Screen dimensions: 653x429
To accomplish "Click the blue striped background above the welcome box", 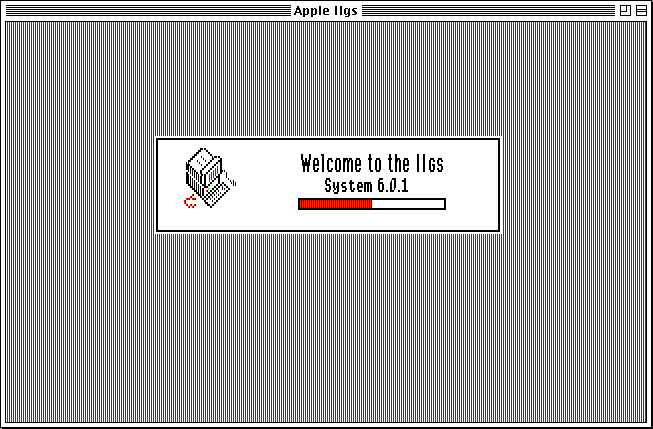I will [x=328, y=79].
